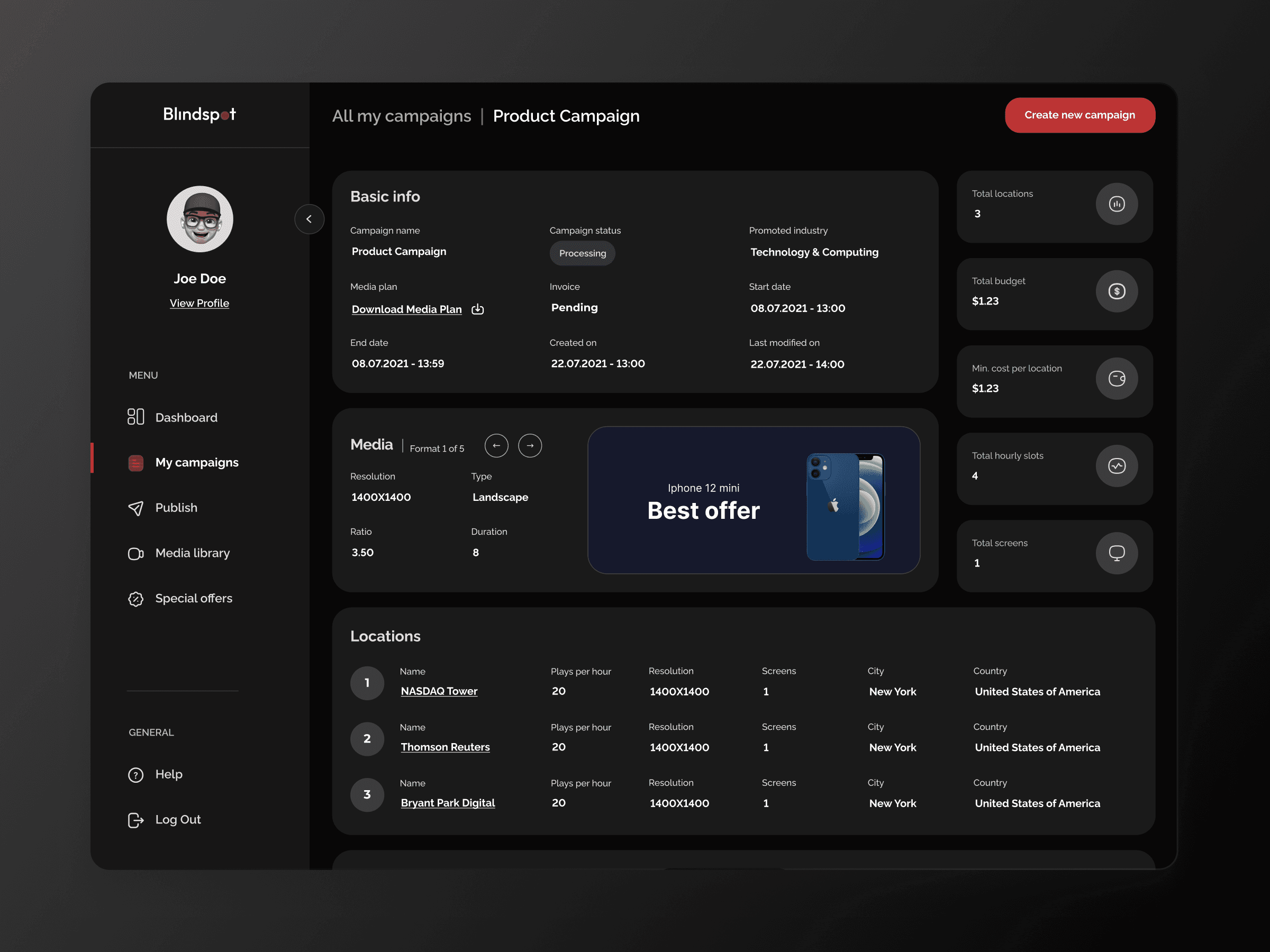Click the Total locations chart icon

click(x=1116, y=204)
